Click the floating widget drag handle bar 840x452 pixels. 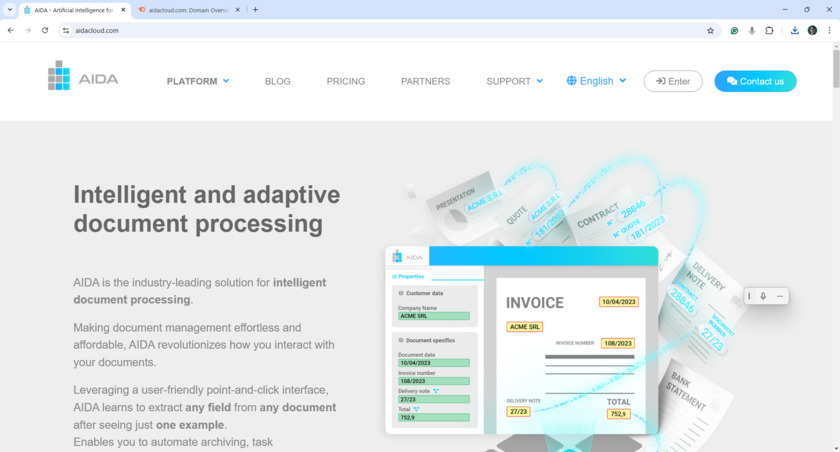[749, 296]
